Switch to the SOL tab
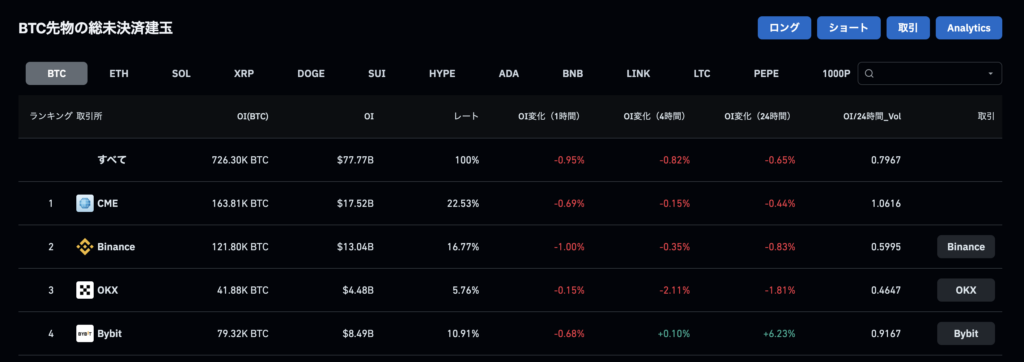Screen dimensions: 1024x362 [181, 74]
